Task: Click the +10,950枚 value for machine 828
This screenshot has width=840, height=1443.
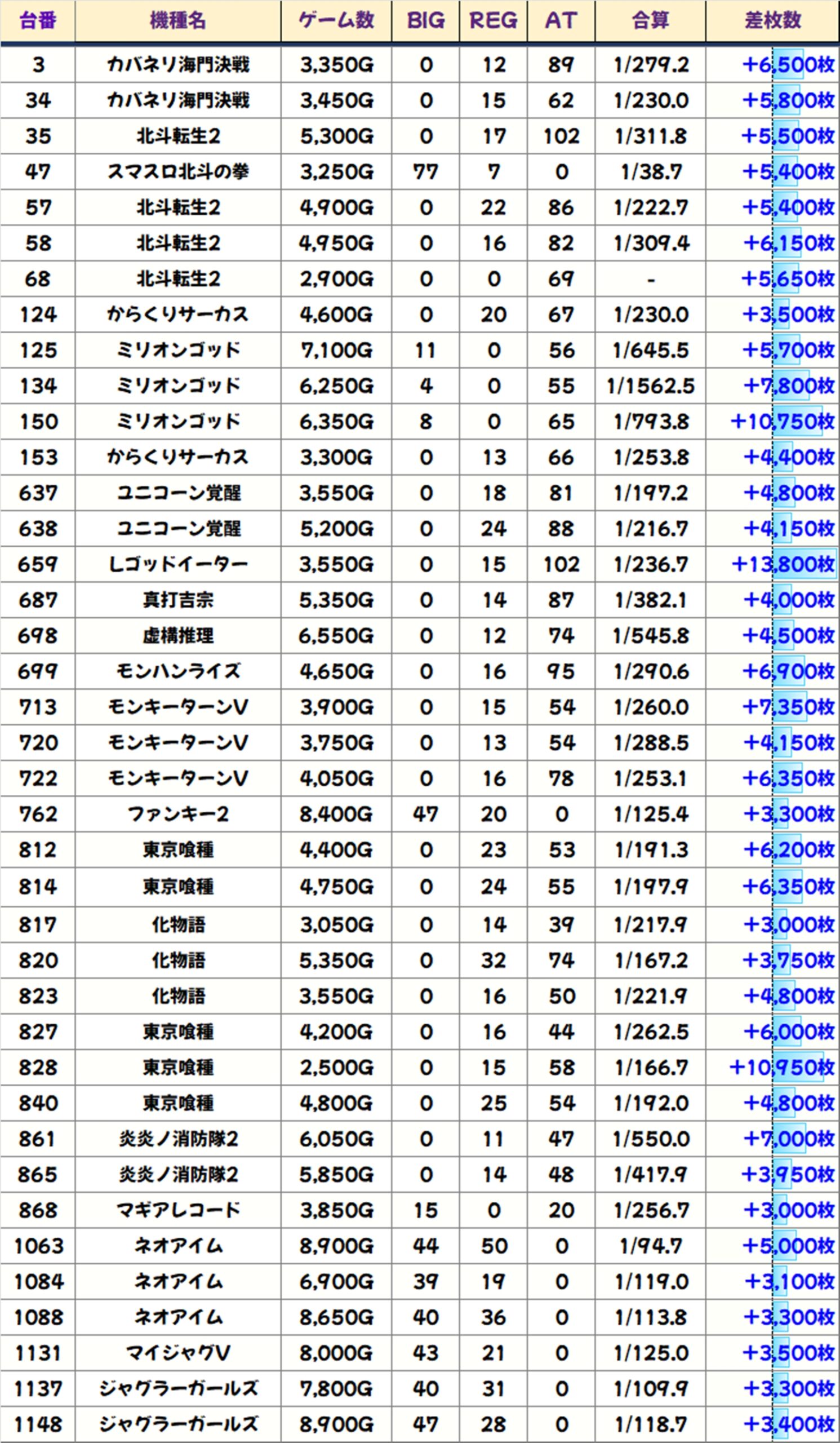Action: point(781,1068)
